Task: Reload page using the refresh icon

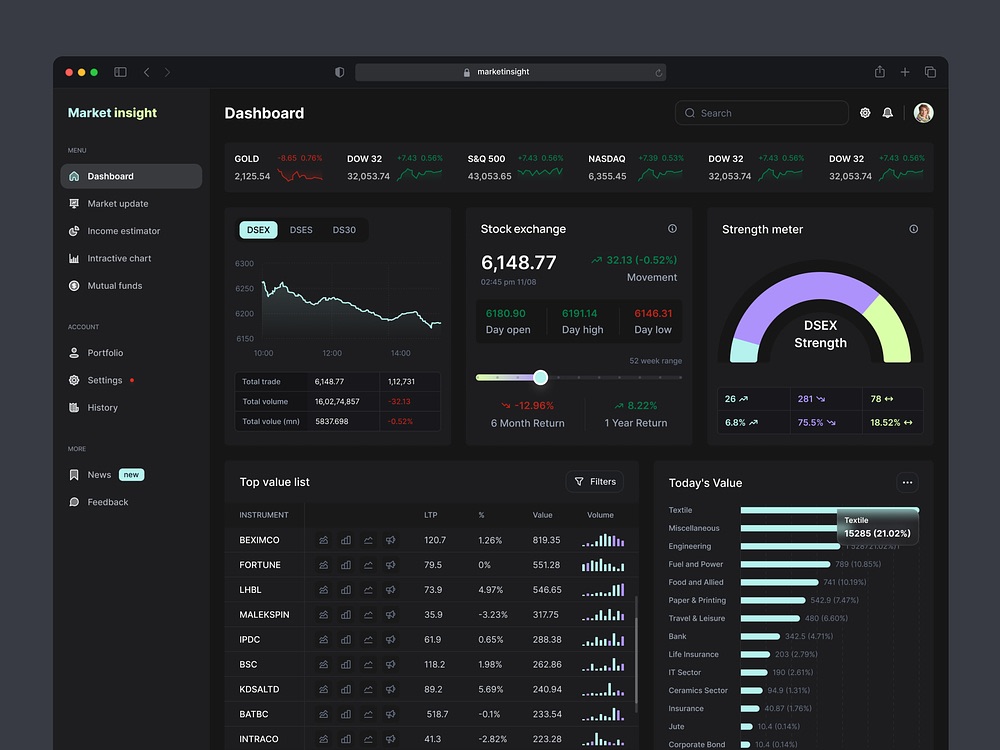Action: click(x=658, y=73)
